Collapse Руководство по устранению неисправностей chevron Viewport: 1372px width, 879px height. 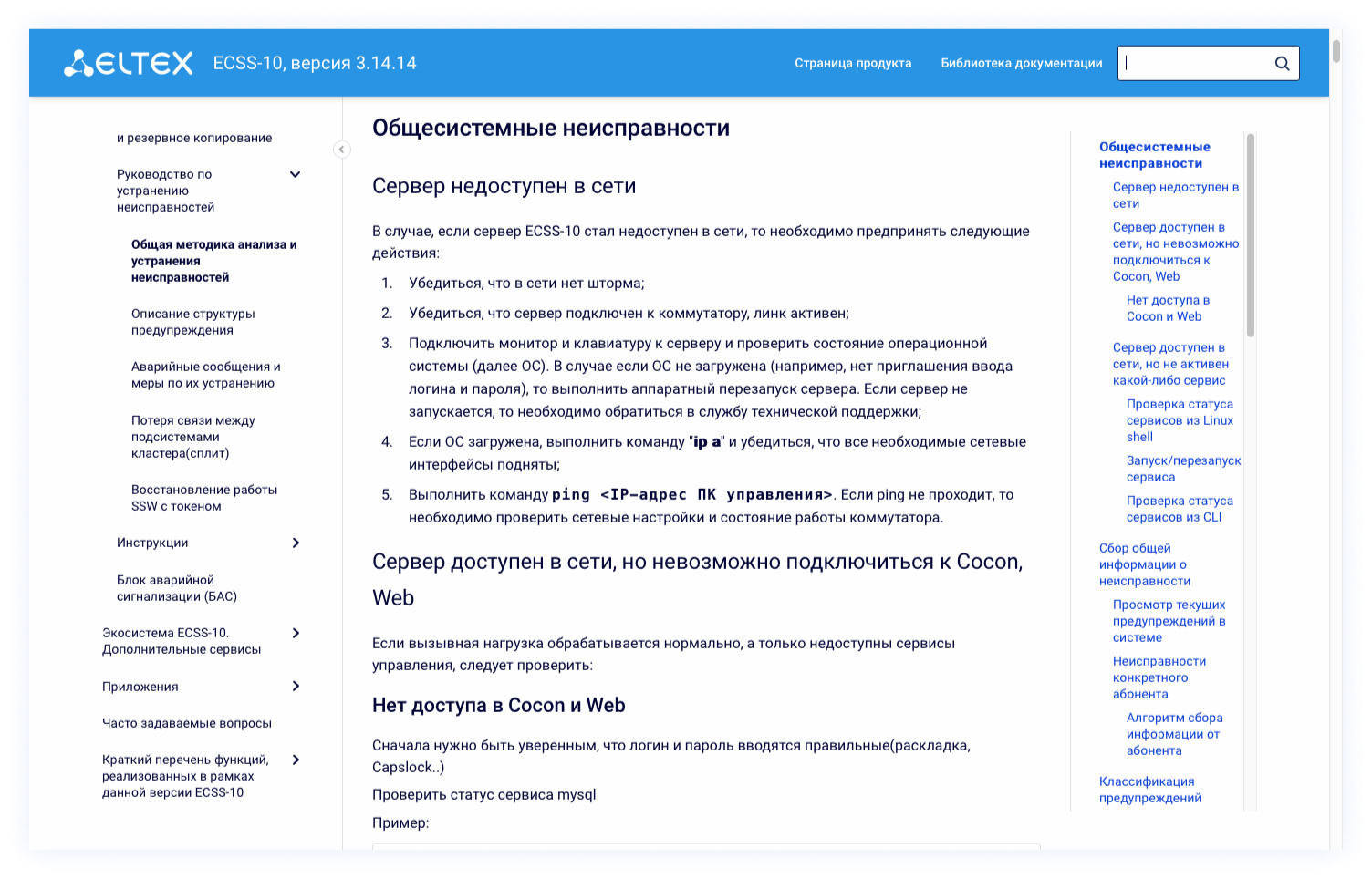coord(295,174)
